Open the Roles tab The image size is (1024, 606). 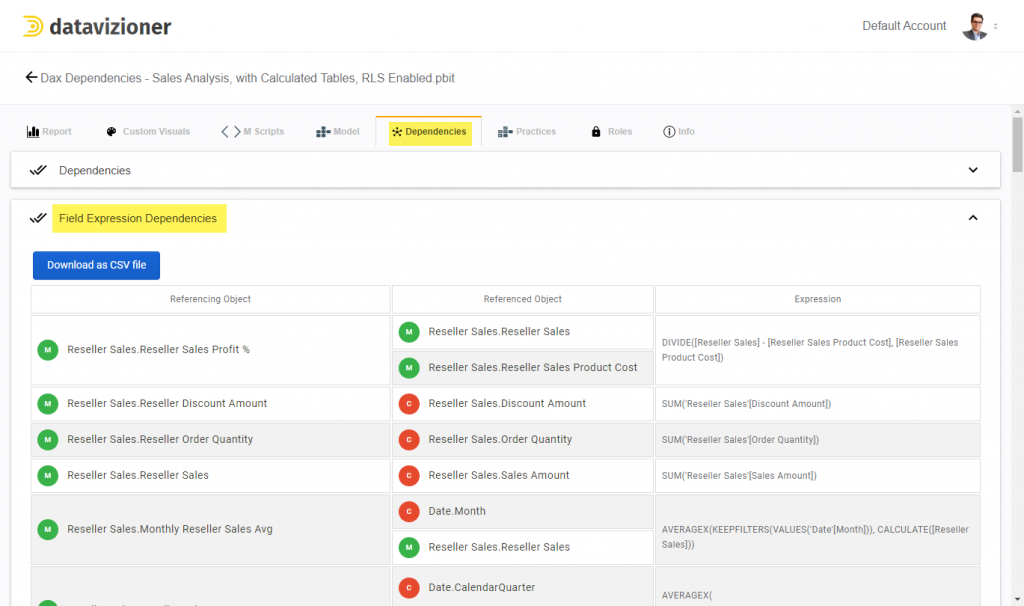tap(611, 131)
